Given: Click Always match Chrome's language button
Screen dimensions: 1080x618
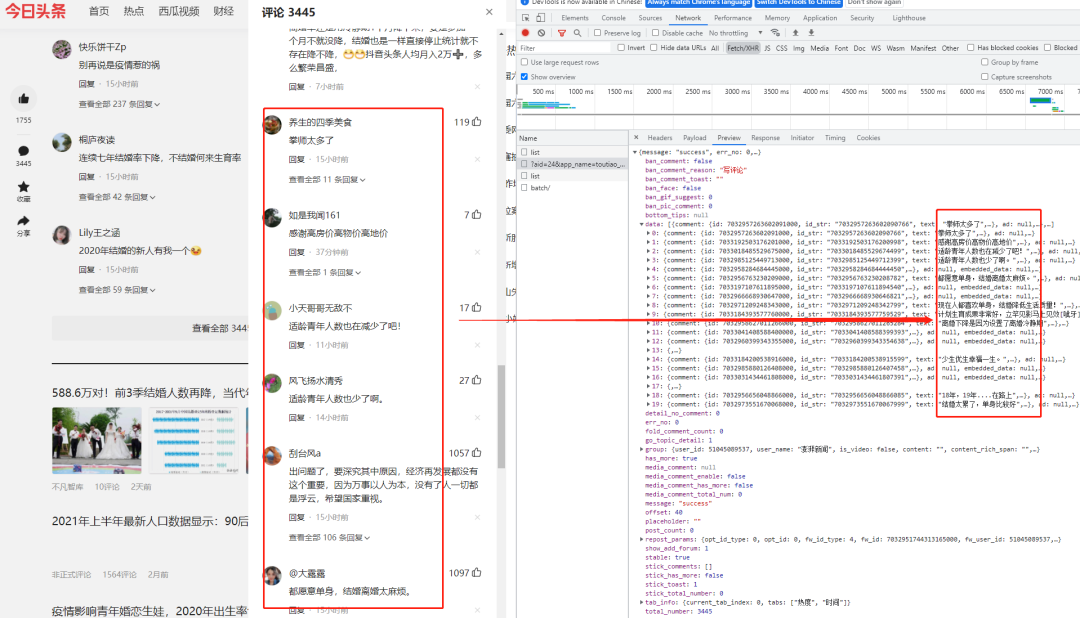Looking at the screenshot, I should 698,2.
